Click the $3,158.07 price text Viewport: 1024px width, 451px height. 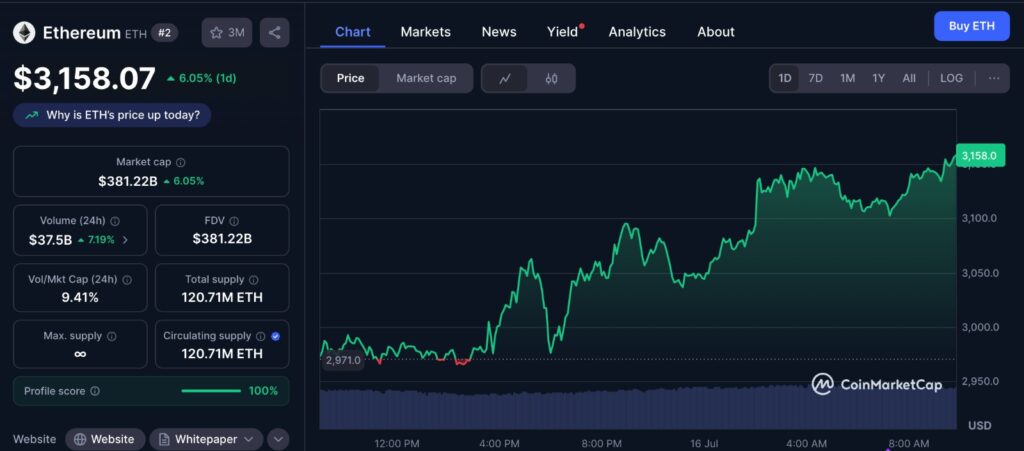85,78
